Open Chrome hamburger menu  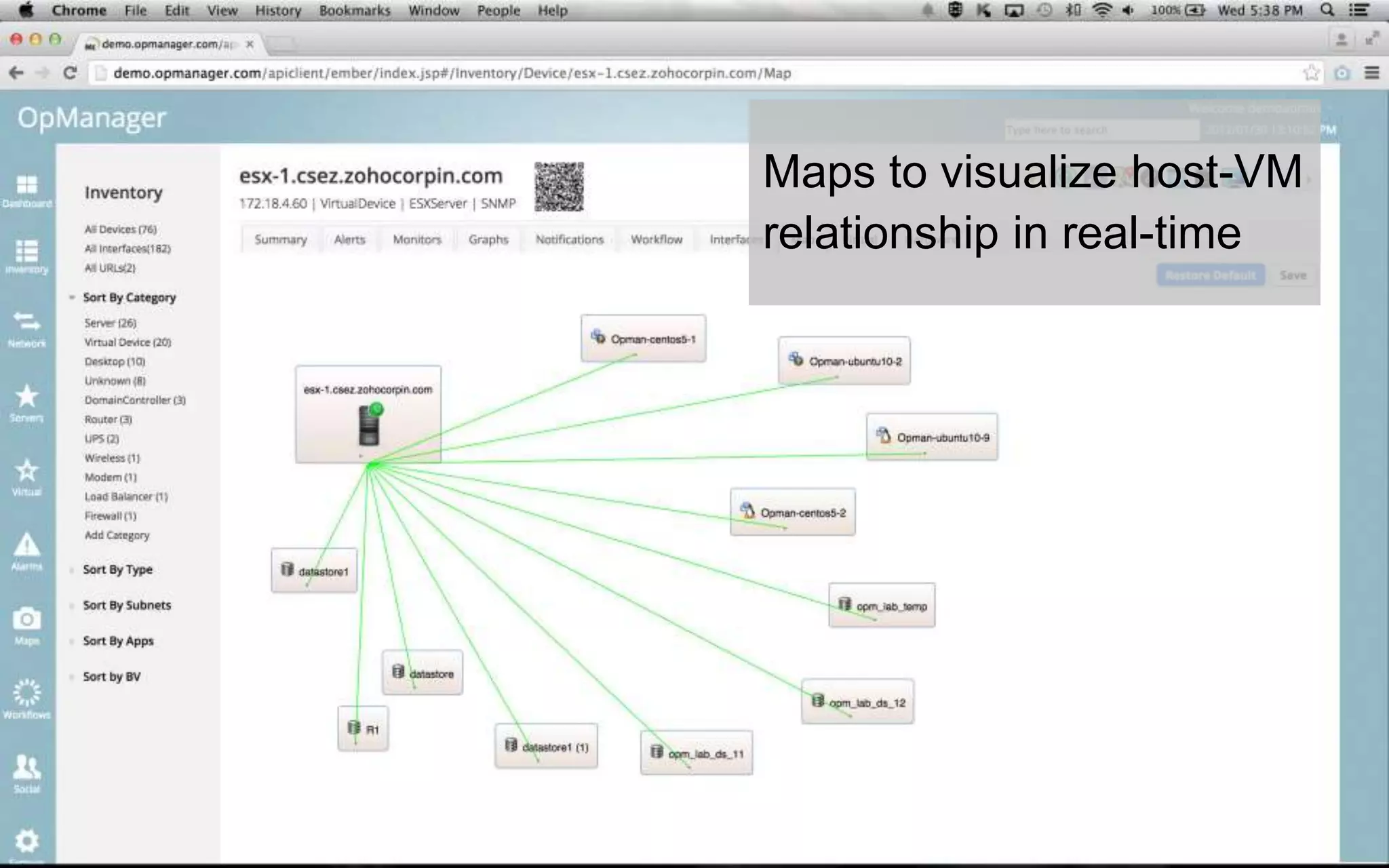coord(1371,73)
